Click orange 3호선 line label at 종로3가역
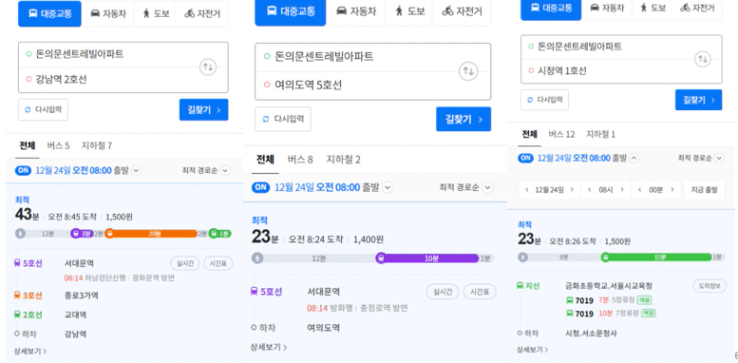The height and width of the screenshot is (363, 738). pos(28,296)
